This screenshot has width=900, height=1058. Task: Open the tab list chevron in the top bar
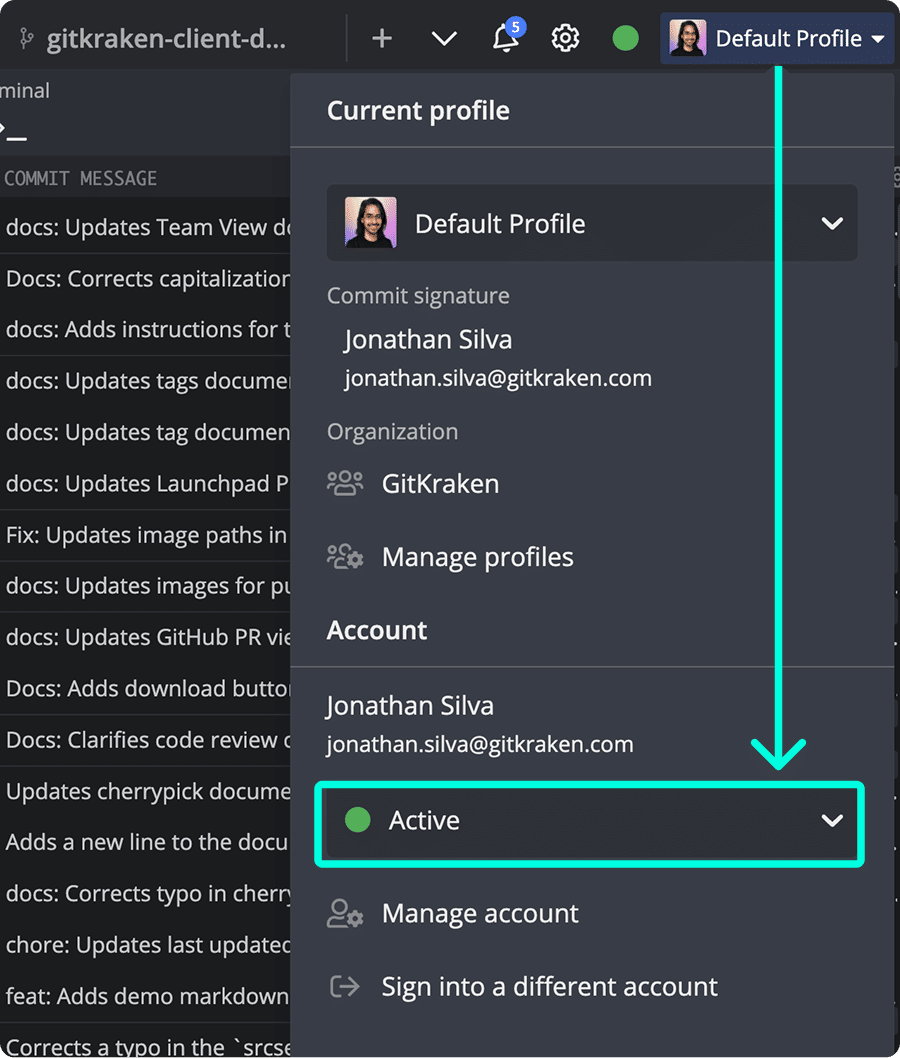pos(444,38)
